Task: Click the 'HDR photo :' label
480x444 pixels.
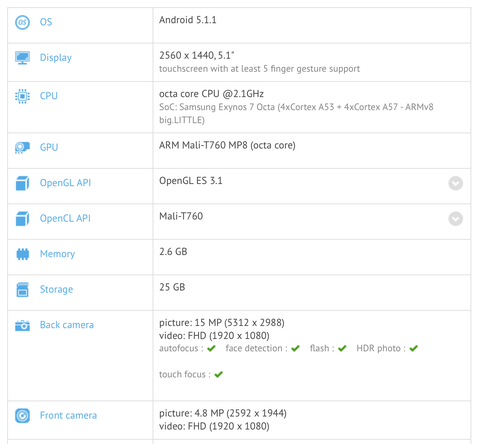Action: [x=381, y=348]
